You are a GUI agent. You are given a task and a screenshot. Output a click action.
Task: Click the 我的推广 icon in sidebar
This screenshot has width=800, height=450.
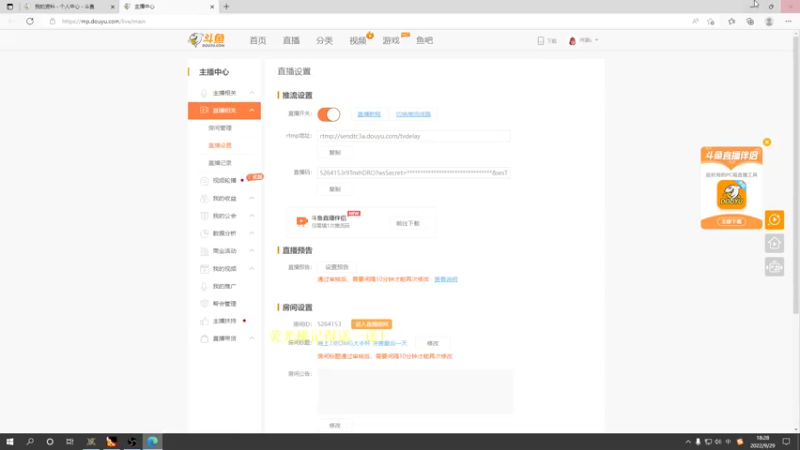[204, 286]
